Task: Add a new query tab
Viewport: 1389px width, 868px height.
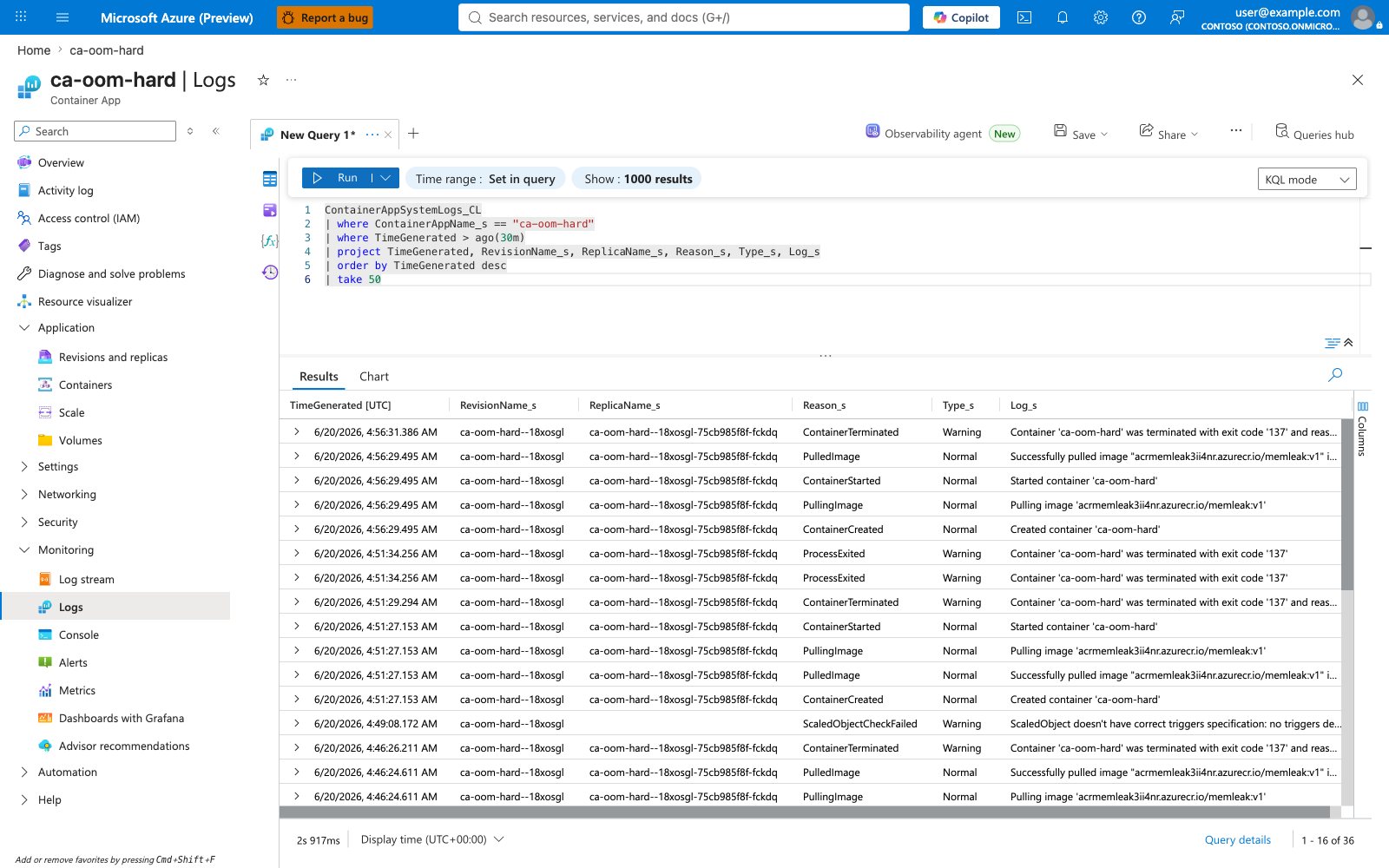Action: click(413, 134)
